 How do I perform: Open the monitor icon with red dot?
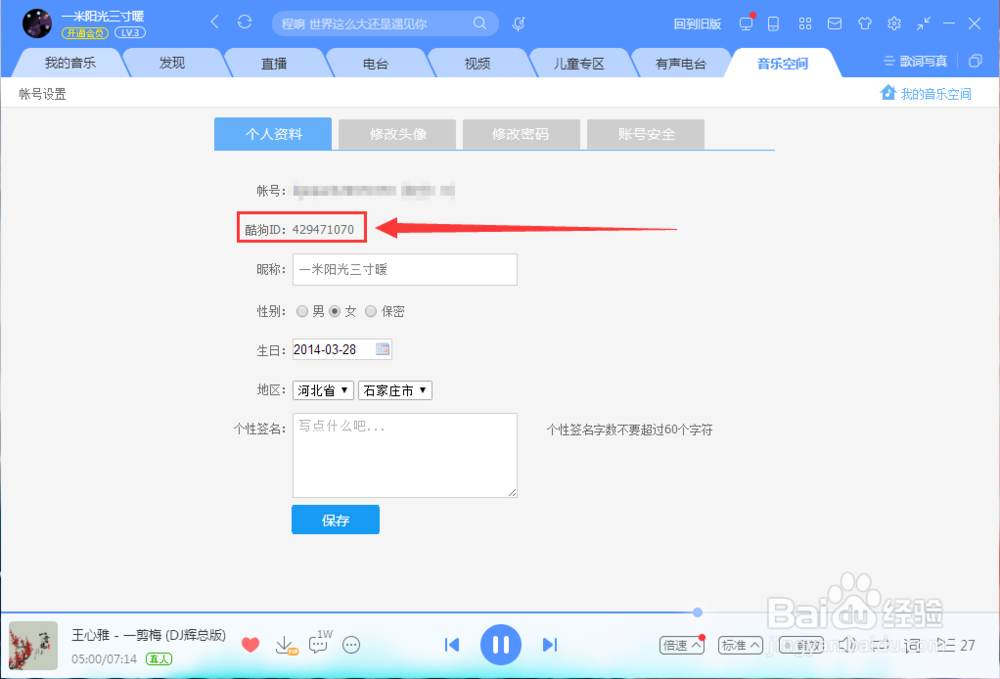(746, 24)
